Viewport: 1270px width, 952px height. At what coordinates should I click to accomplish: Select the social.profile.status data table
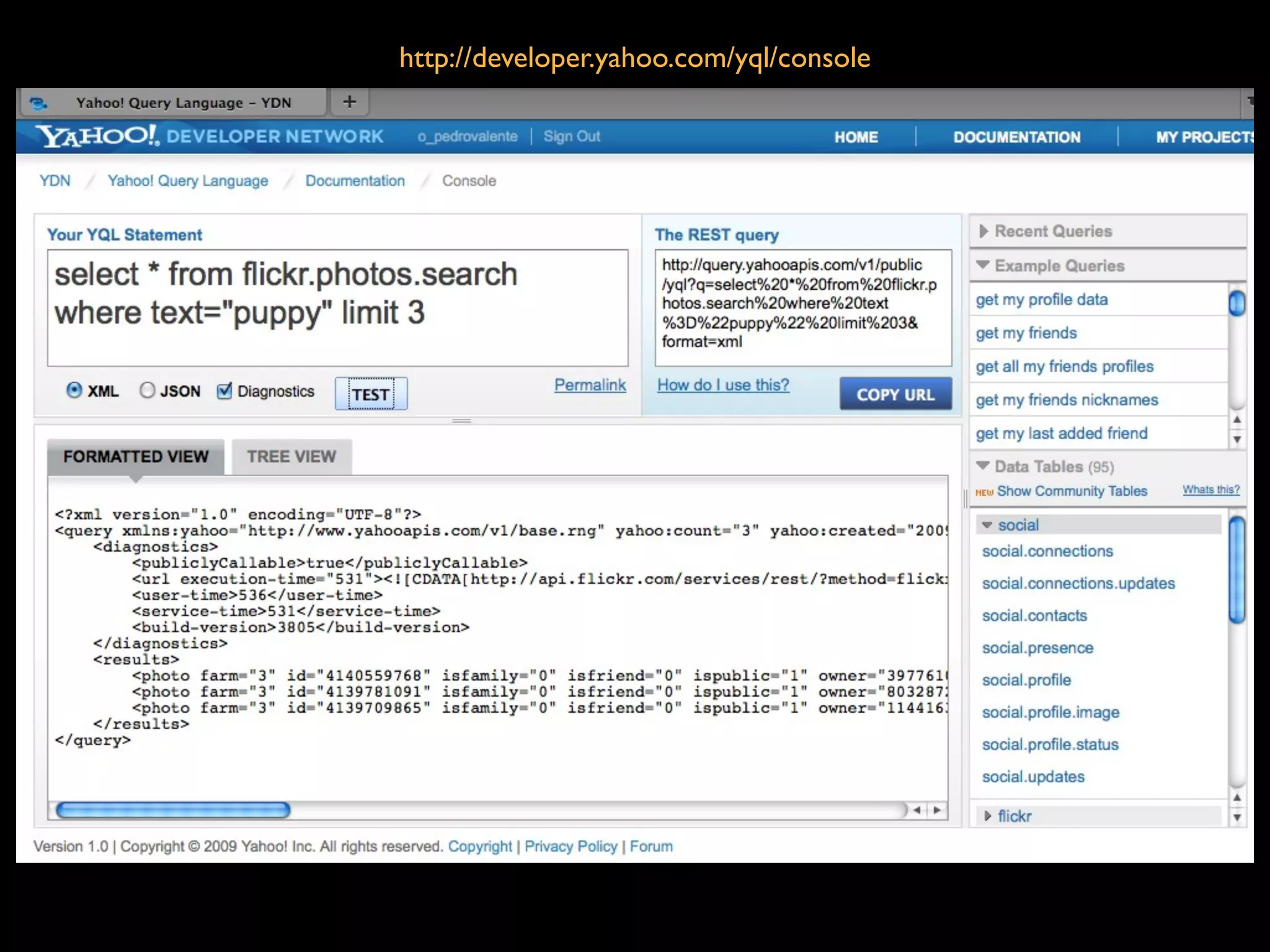pyautogui.click(x=1050, y=744)
